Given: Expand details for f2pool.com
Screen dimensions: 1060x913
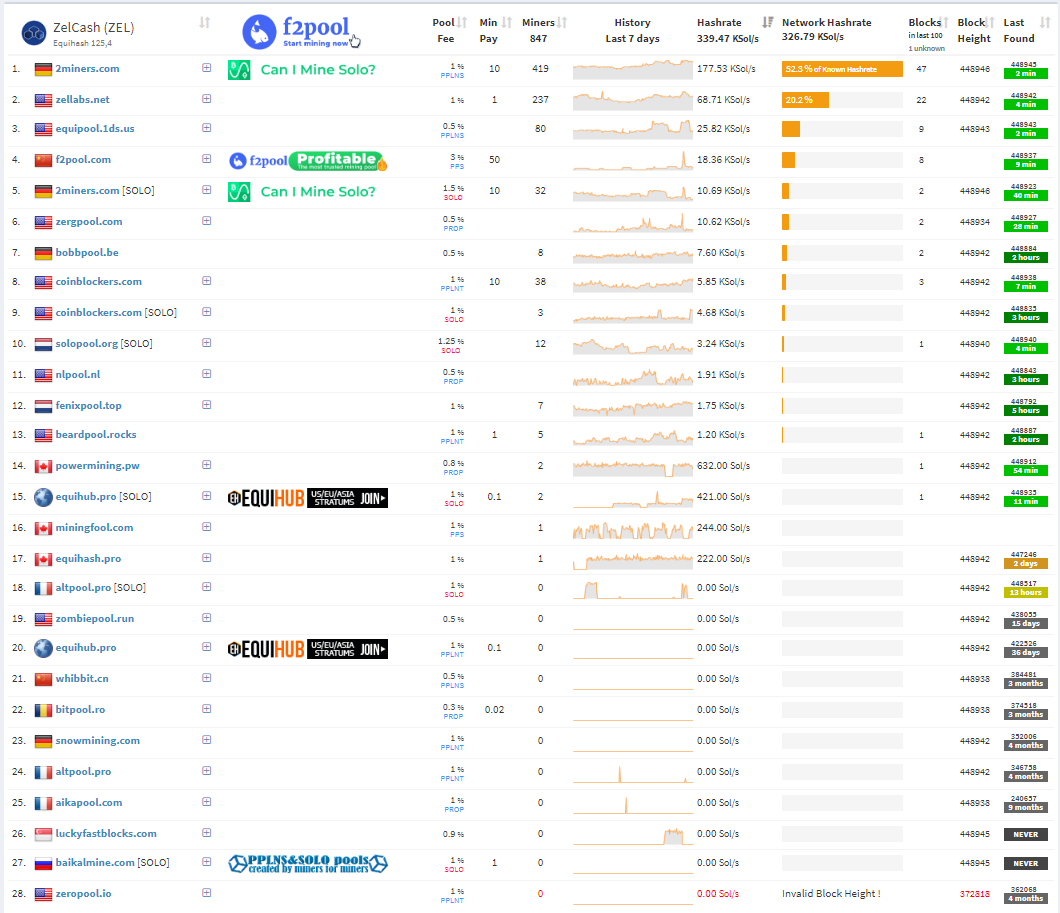Looking at the screenshot, I should tap(207, 159).
